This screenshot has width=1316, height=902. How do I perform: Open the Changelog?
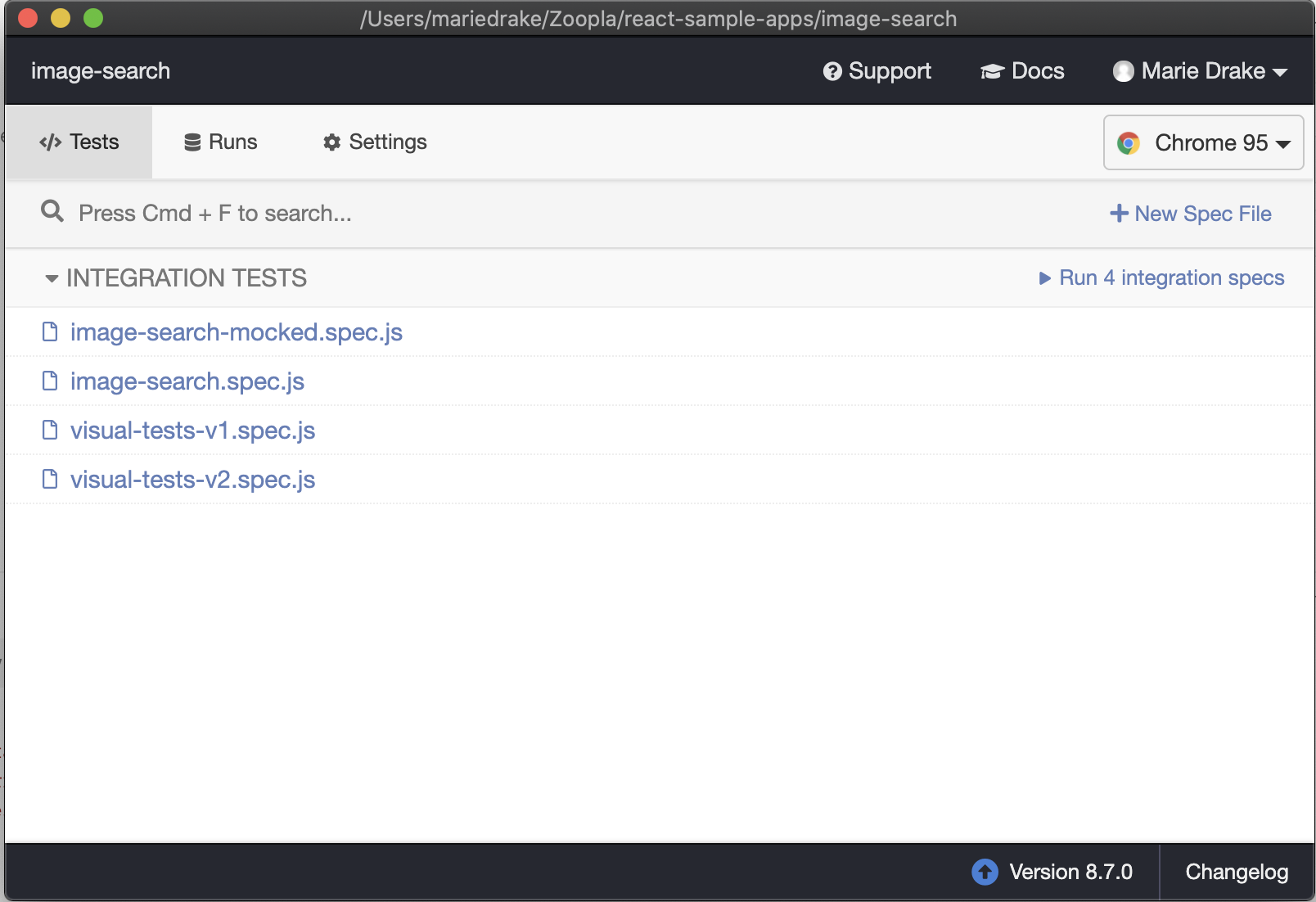coord(1237,872)
